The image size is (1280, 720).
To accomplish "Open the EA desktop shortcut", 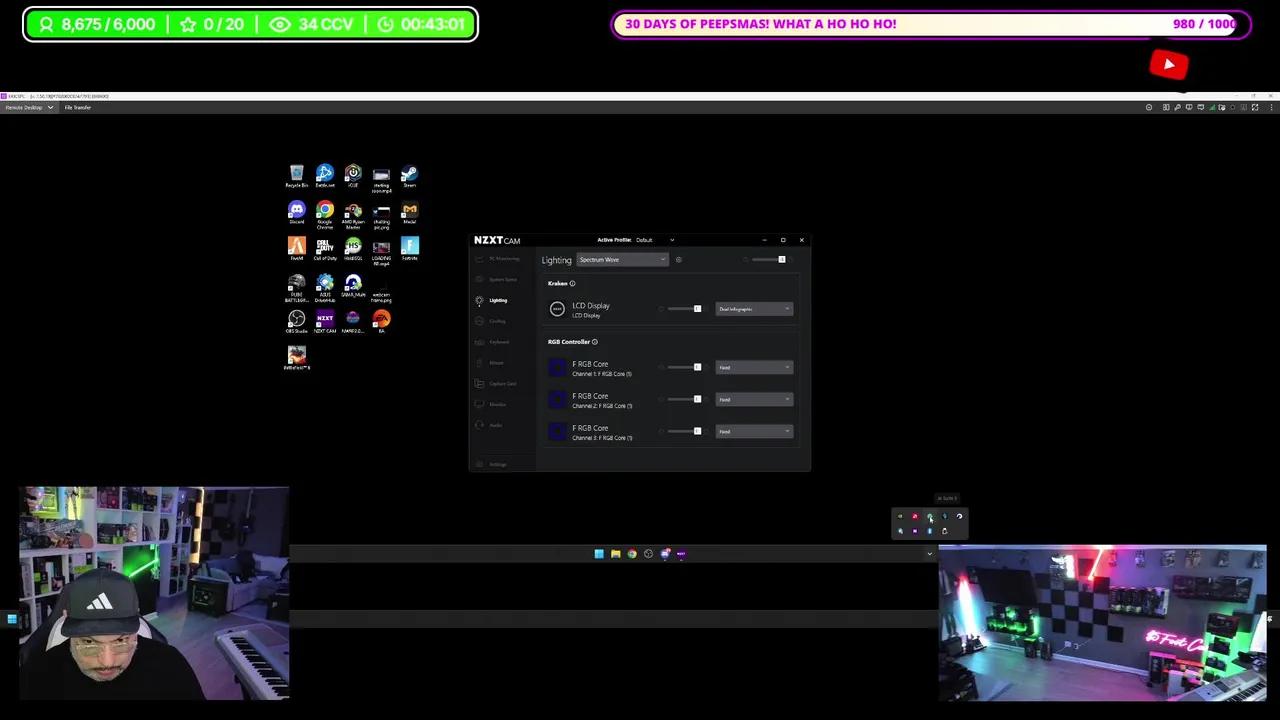I will [381, 322].
